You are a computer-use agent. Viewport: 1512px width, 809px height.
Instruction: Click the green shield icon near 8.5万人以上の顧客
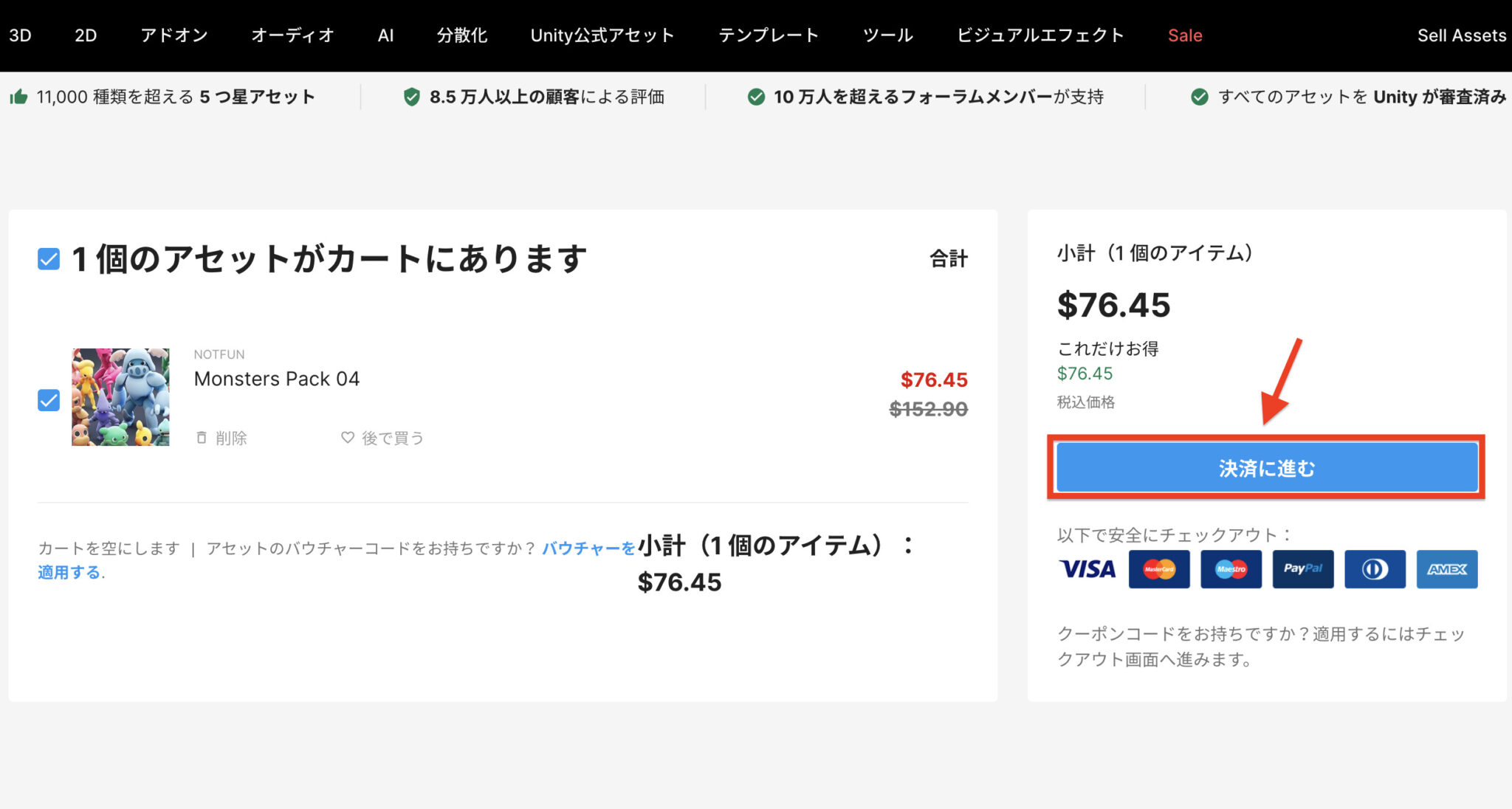[411, 96]
